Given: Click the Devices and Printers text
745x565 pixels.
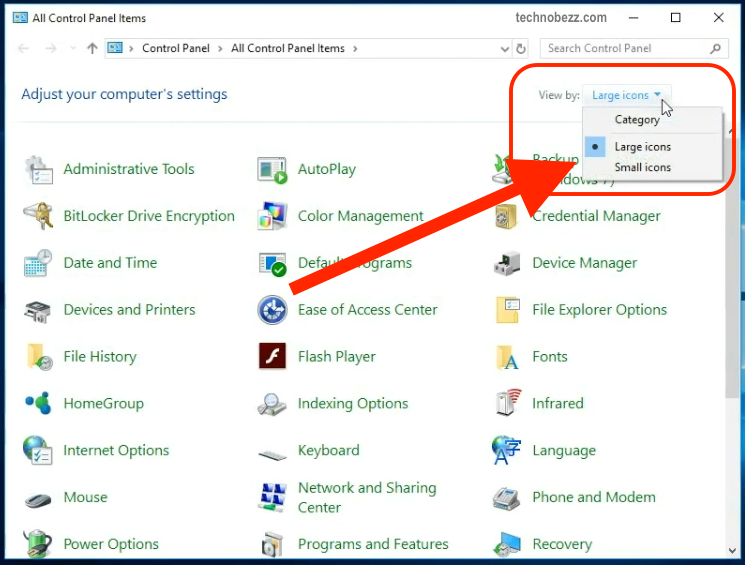Looking at the screenshot, I should 130,310.
